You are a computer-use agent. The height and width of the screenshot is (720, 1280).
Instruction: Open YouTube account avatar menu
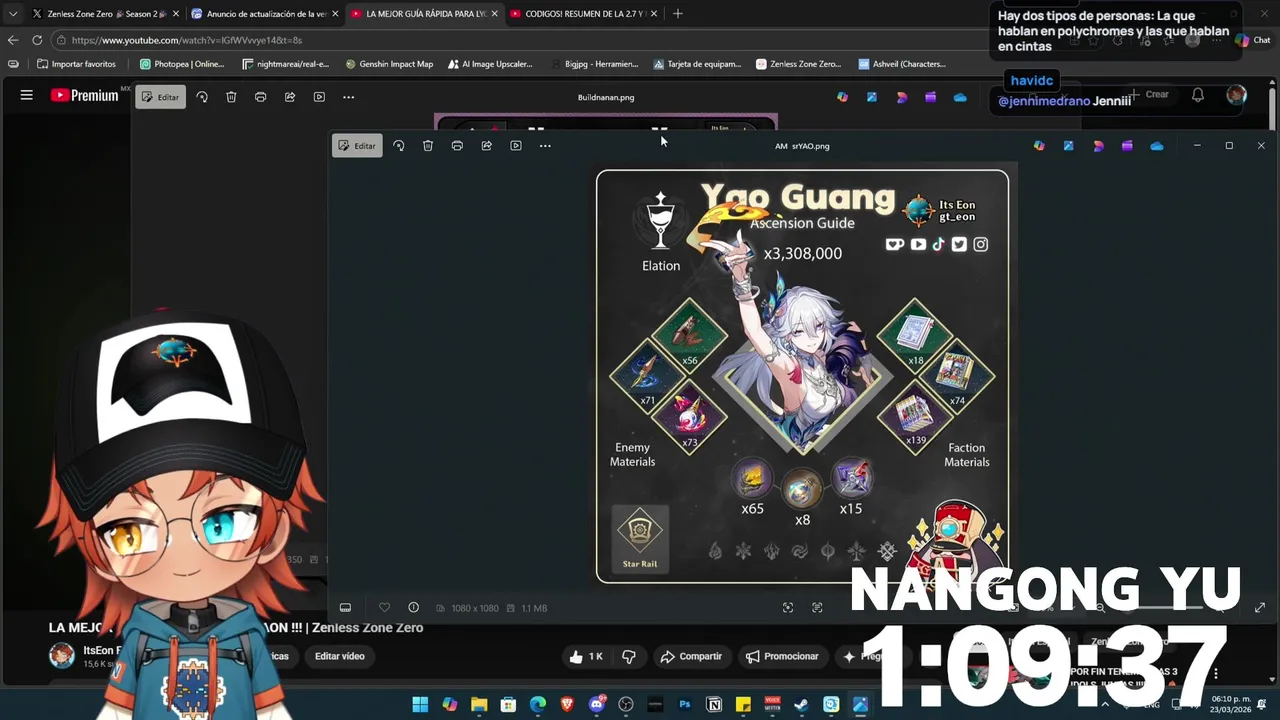1237,95
